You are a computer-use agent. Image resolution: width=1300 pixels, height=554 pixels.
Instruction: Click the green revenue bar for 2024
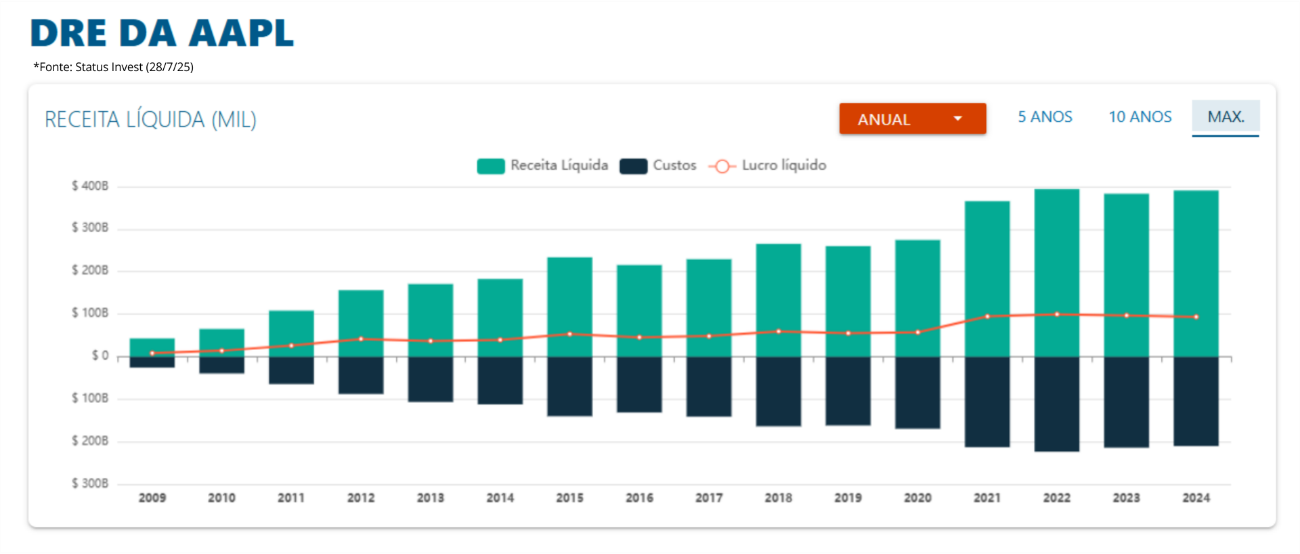point(1195,274)
